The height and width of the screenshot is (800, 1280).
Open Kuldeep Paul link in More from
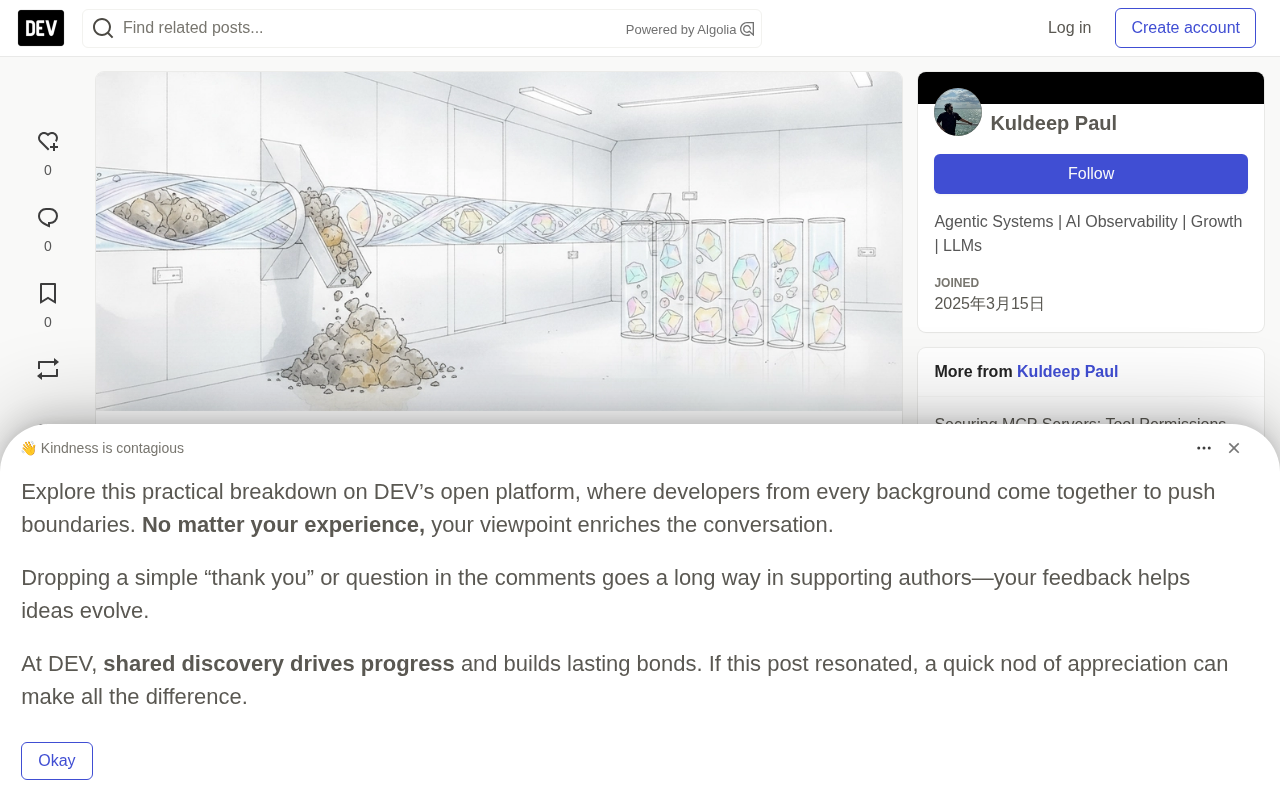point(1067,372)
